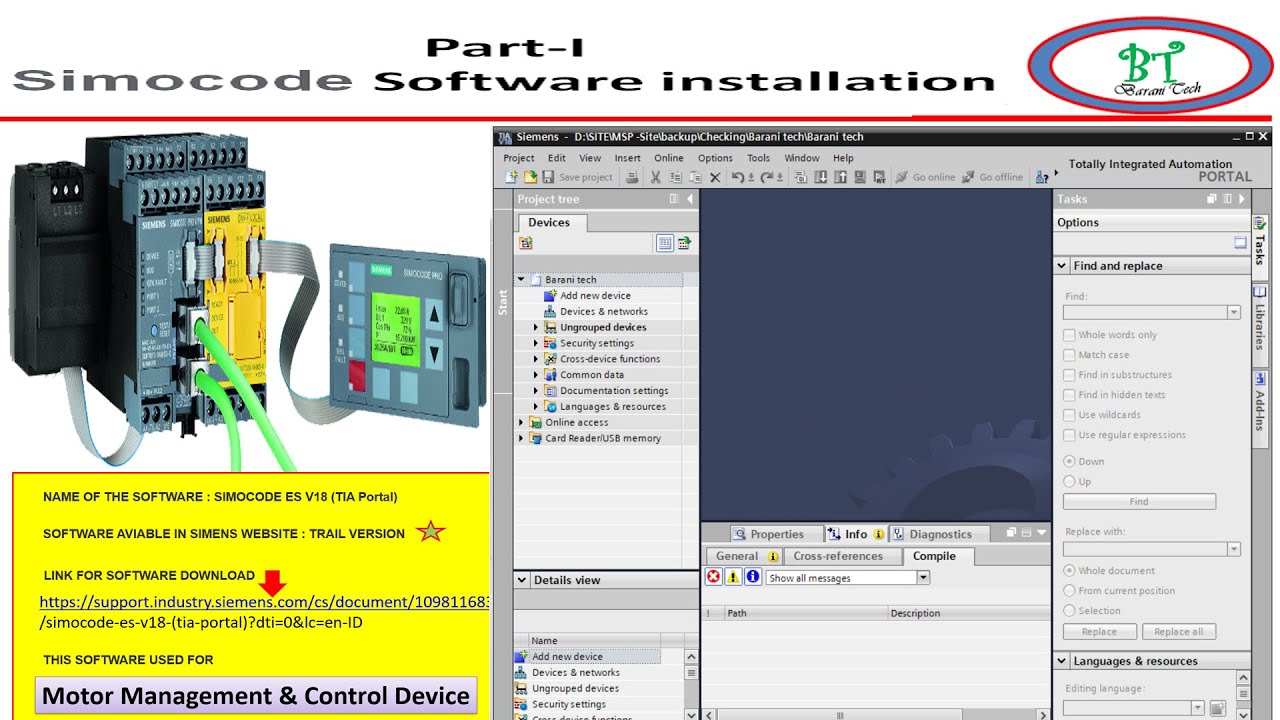Collapse project tree with the left arrow

(x=689, y=199)
